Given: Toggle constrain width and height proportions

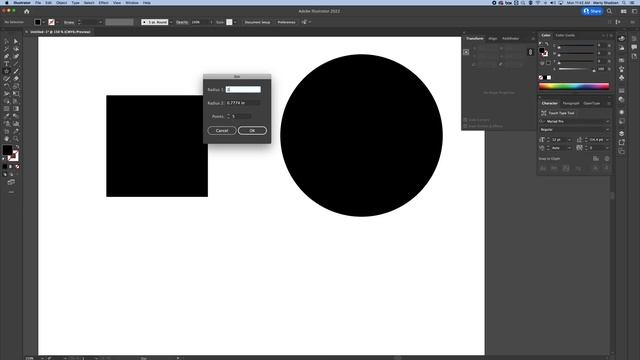Looking at the screenshot, I should point(530,52).
